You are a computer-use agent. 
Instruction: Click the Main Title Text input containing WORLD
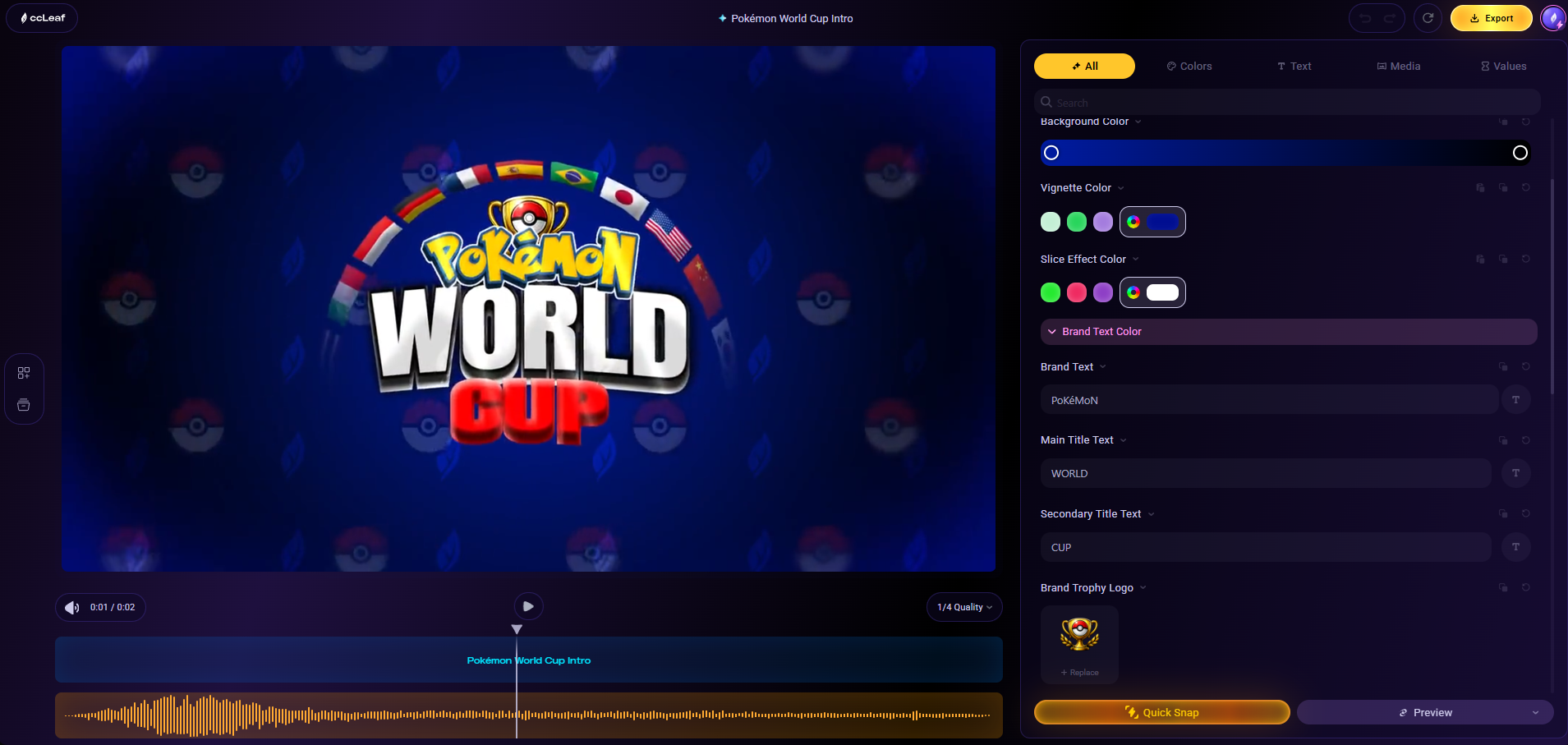click(1266, 473)
